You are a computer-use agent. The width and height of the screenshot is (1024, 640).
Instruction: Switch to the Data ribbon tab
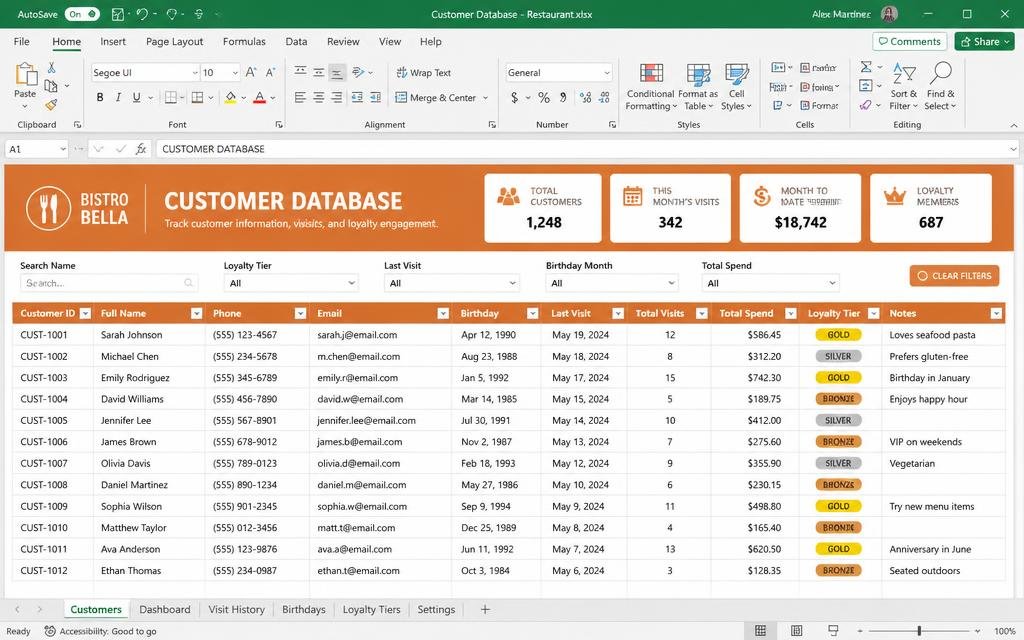(x=296, y=41)
